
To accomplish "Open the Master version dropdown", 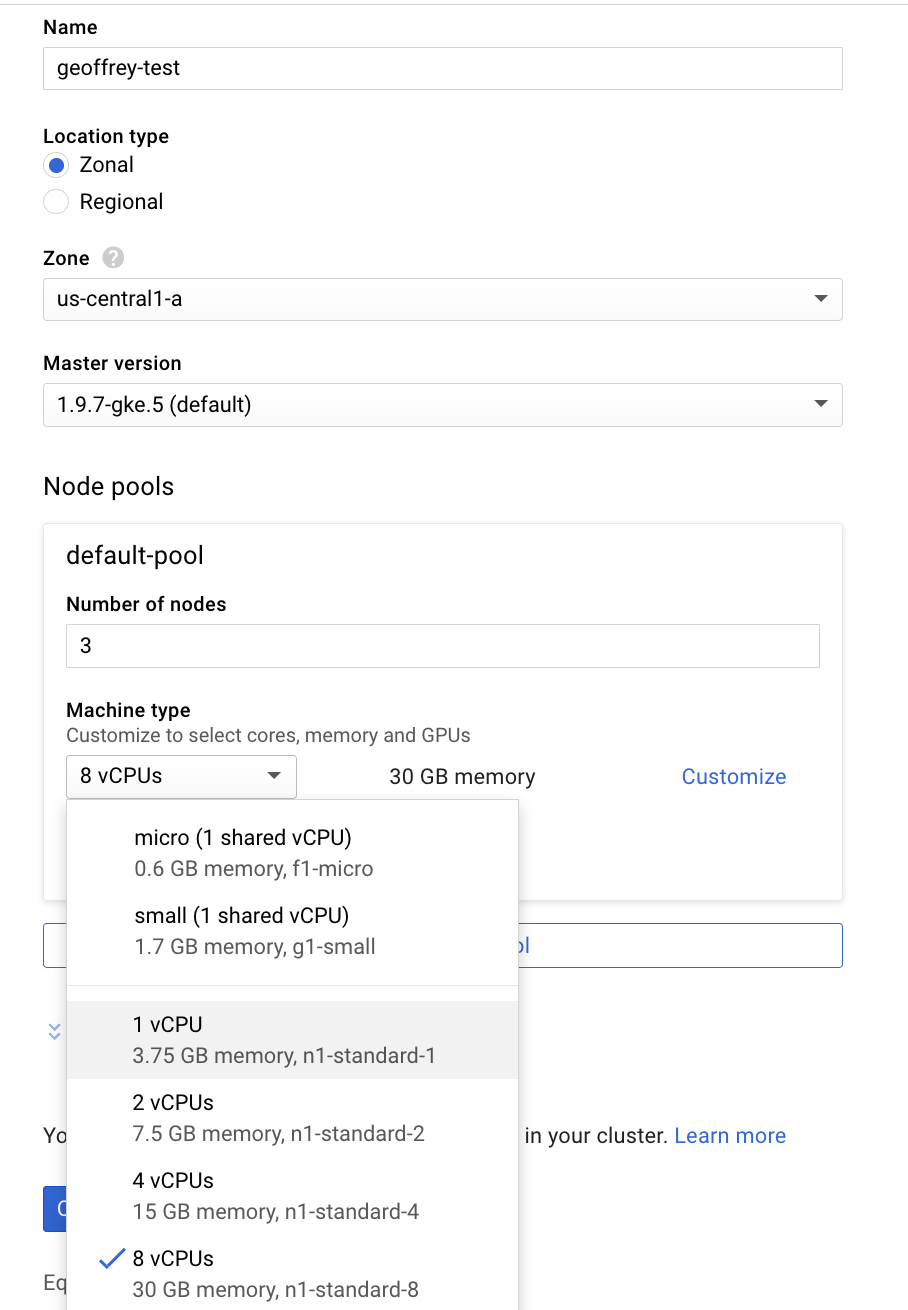I will click(x=442, y=405).
